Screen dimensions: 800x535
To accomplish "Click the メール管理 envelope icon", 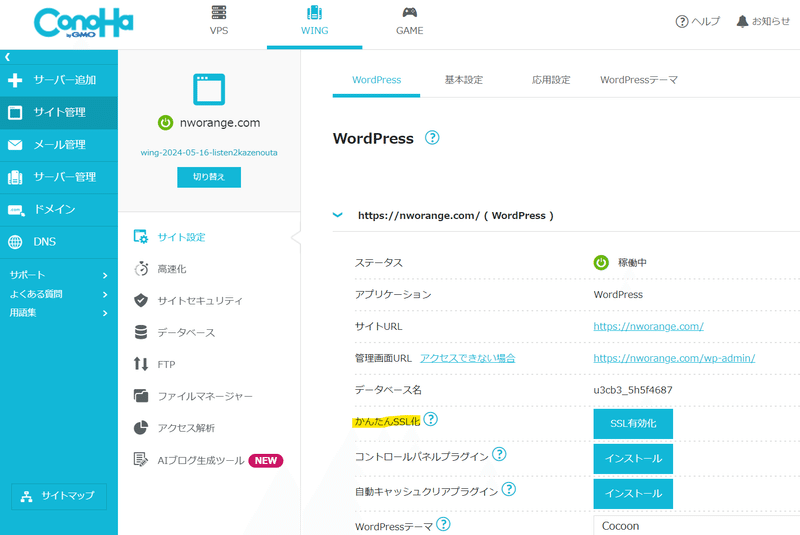I will (15, 145).
